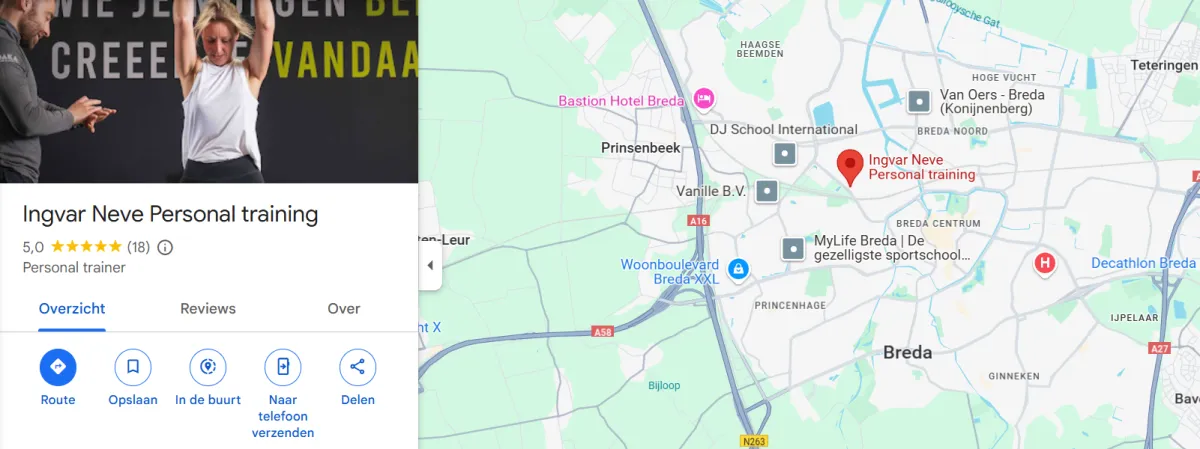
Task: Open Woonboulevard Breda XXL shopping marker
Action: pyautogui.click(x=738, y=268)
